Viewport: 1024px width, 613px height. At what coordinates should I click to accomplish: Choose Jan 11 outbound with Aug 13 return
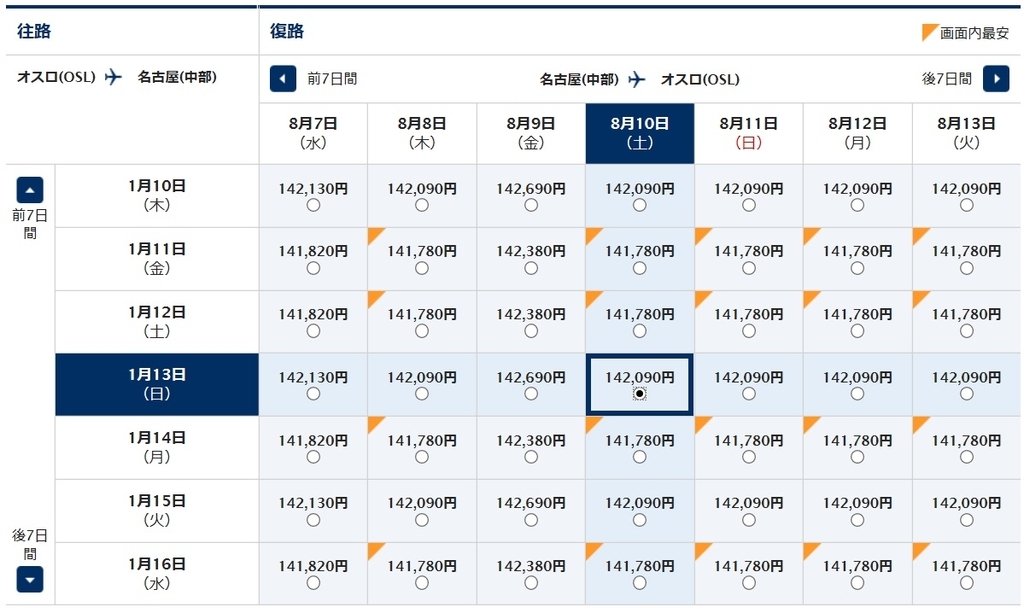coord(967,268)
